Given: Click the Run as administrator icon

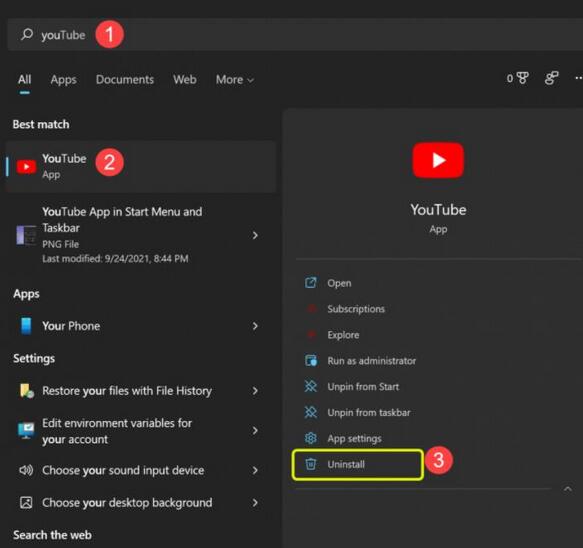Looking at the screenshot, I should (310, 361).
